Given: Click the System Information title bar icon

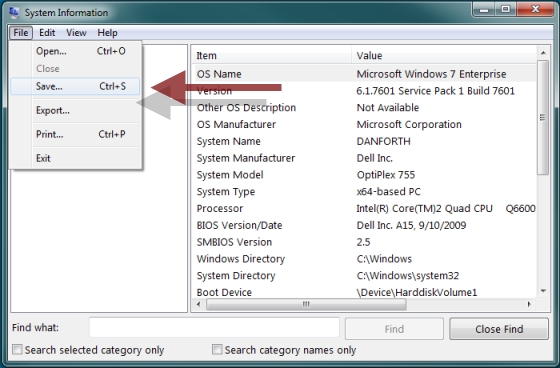Looking at the screenshot, I should point(14,13).
